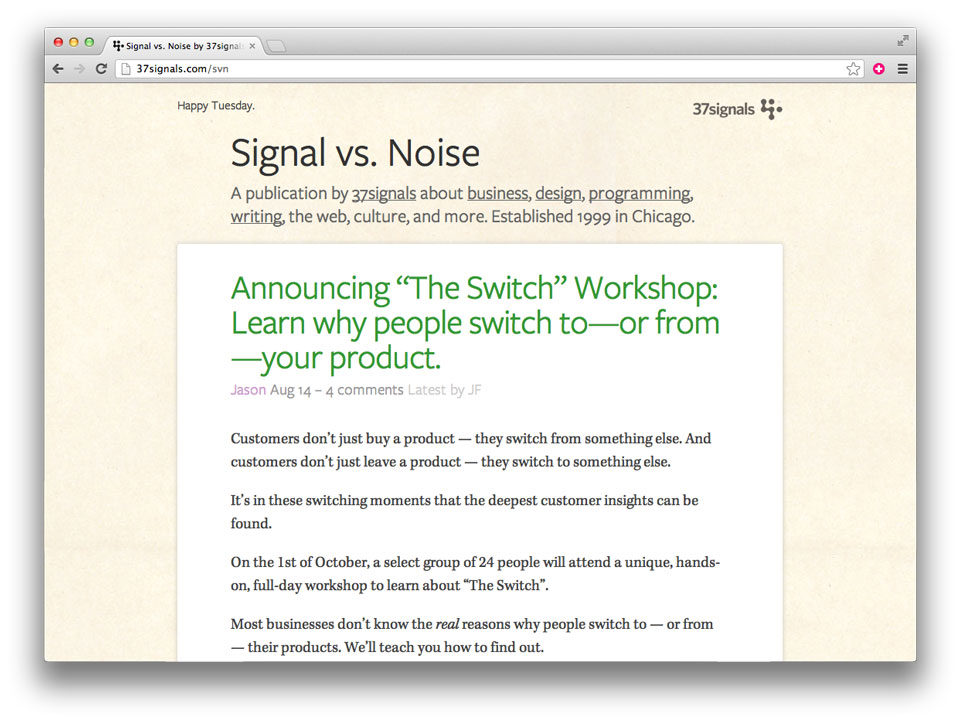Screen dimensions: 960x722
Task: Click the paragraph starting "Customers don't just buy"
Action: point(471,449)
